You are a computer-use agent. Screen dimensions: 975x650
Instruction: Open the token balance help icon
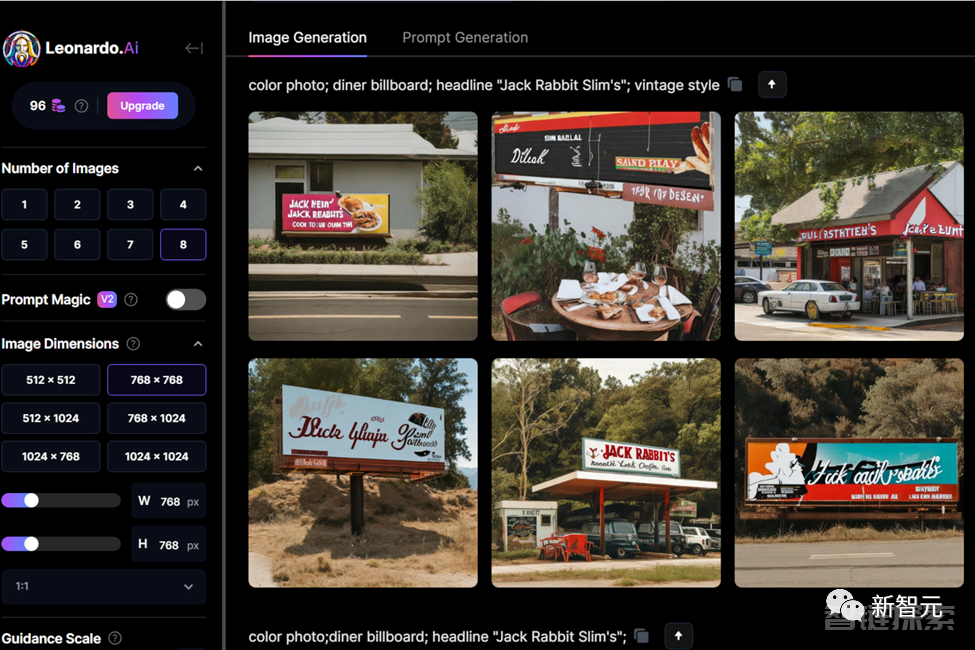(x=81, y=106)
